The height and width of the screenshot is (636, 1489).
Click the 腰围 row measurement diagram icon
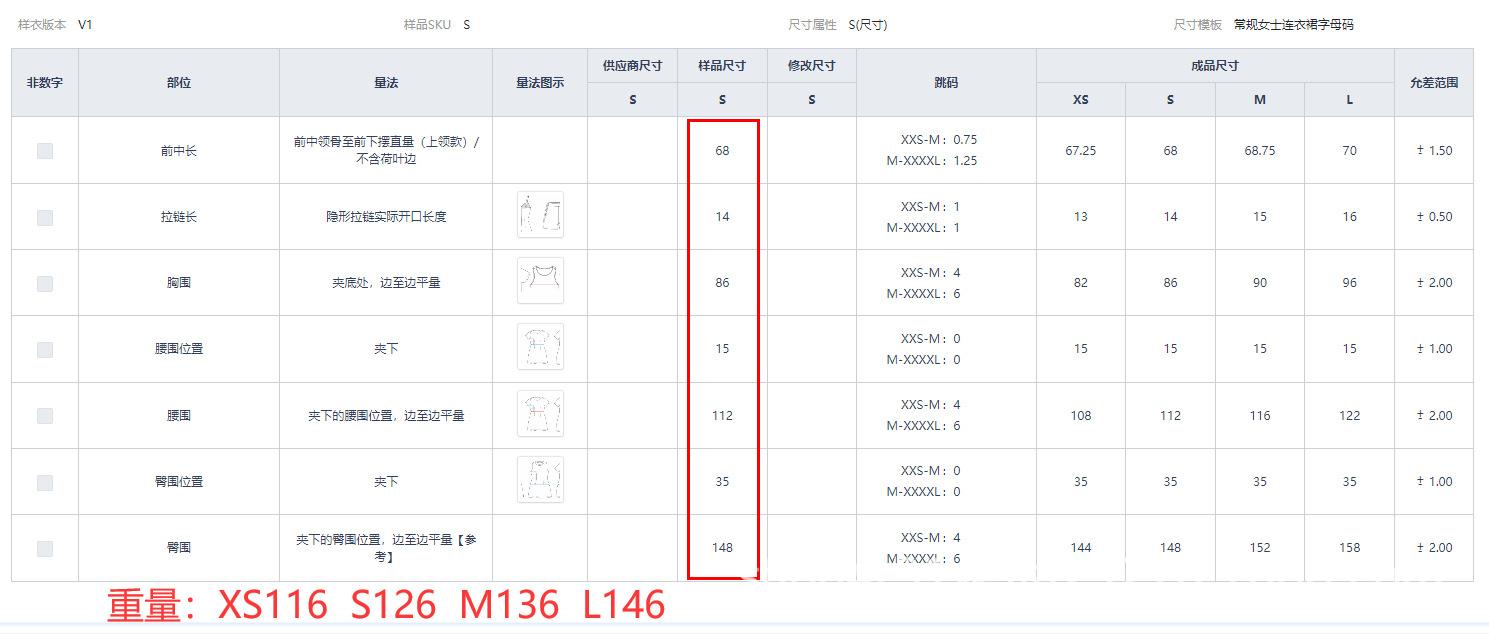[540, 414]
